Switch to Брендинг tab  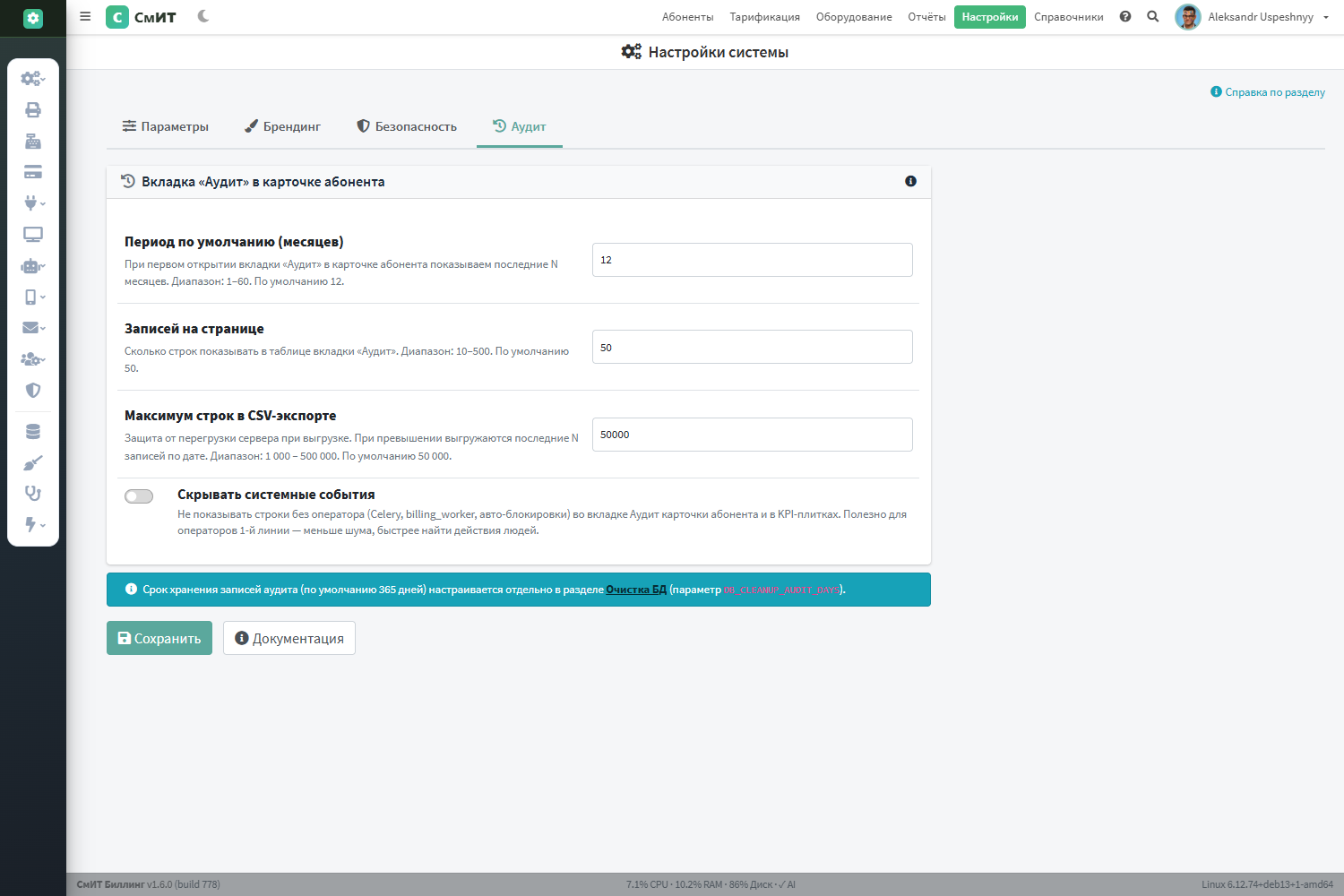coord(282,126)
